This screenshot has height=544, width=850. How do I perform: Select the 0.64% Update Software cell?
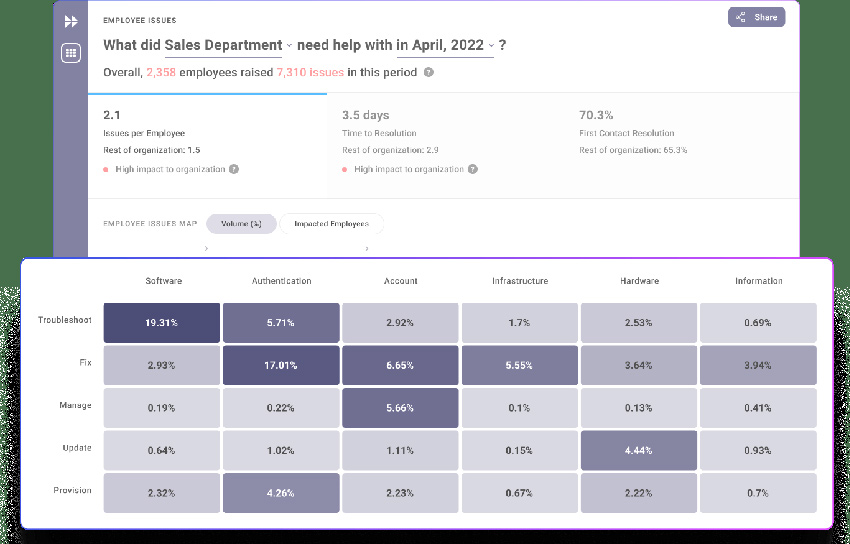tap(162, 450)
